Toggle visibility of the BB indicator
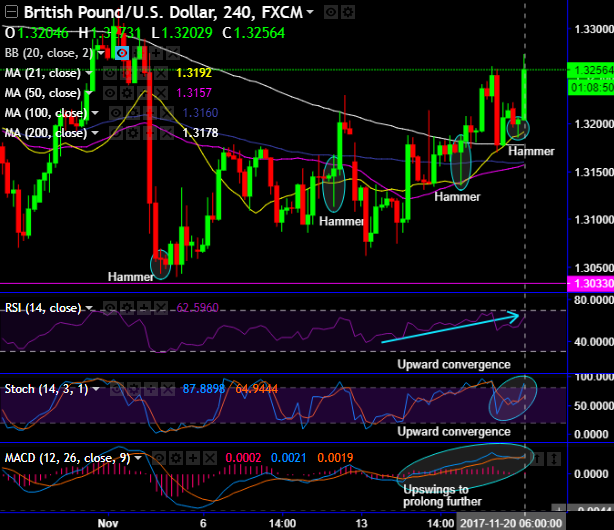Image resolution: width=614 pixels, height=530 pixels. [x=122, y=52]
